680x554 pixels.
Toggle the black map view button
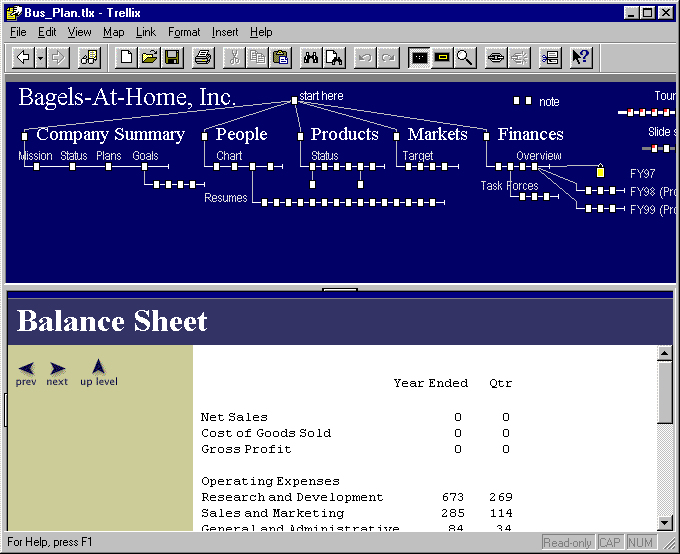tap(419, 58)
